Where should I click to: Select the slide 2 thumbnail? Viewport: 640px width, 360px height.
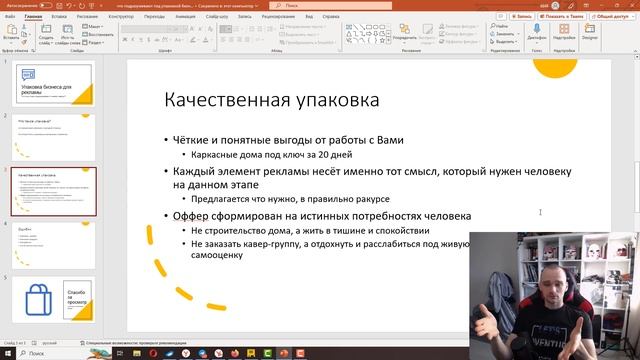coord(53,138)
